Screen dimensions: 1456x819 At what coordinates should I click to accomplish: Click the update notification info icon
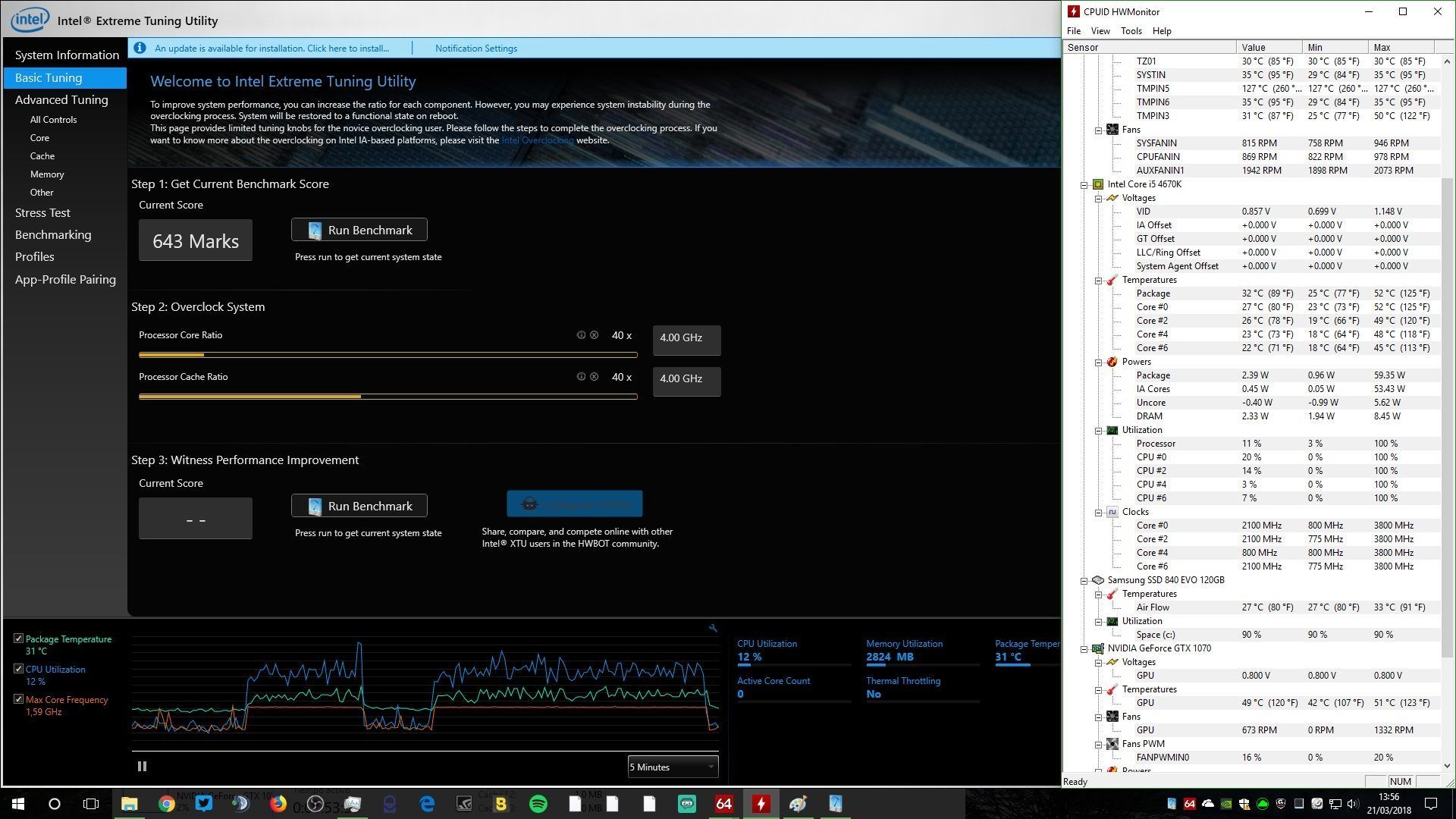coord(140,48)
